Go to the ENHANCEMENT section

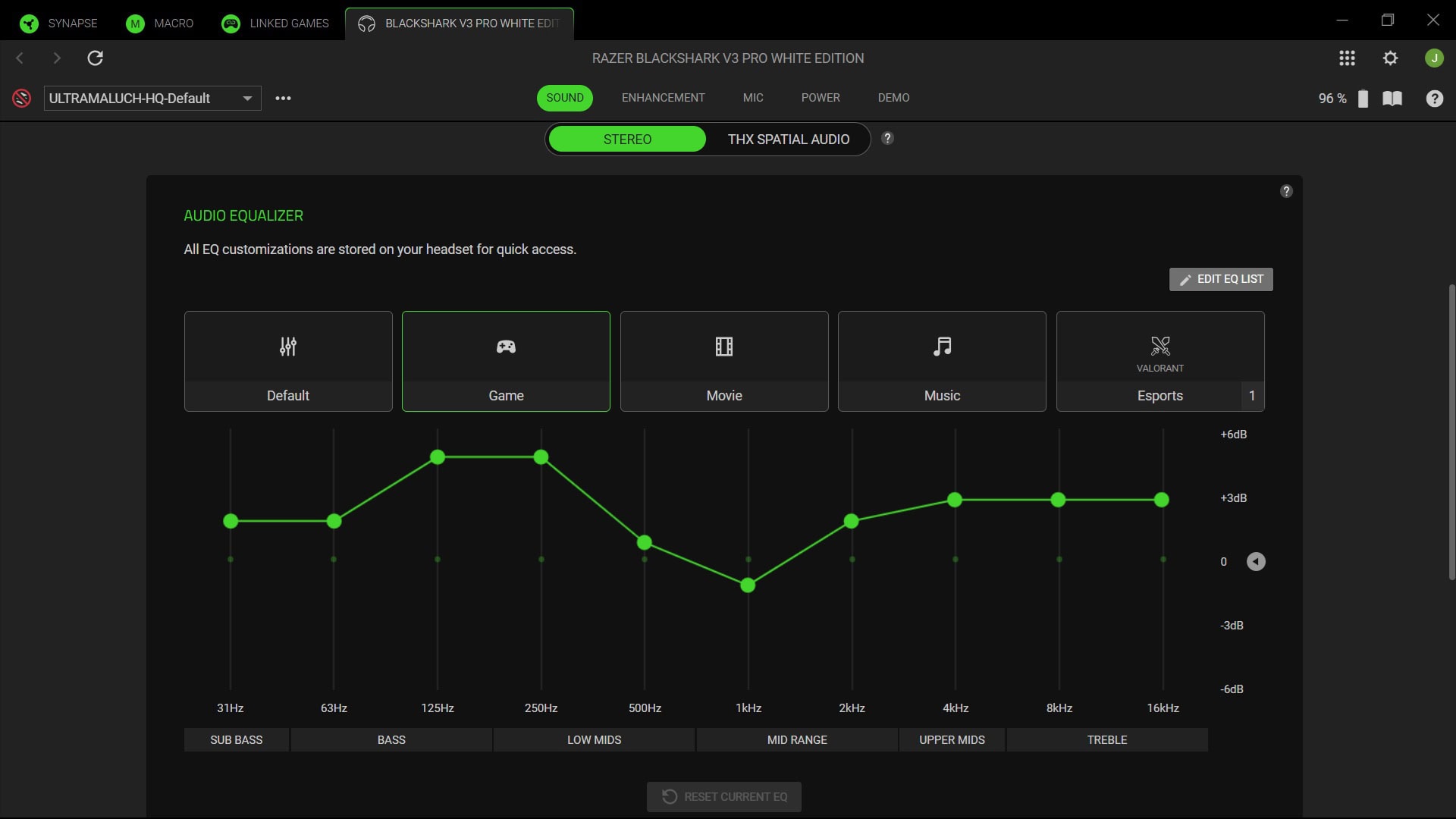(663, 98)
